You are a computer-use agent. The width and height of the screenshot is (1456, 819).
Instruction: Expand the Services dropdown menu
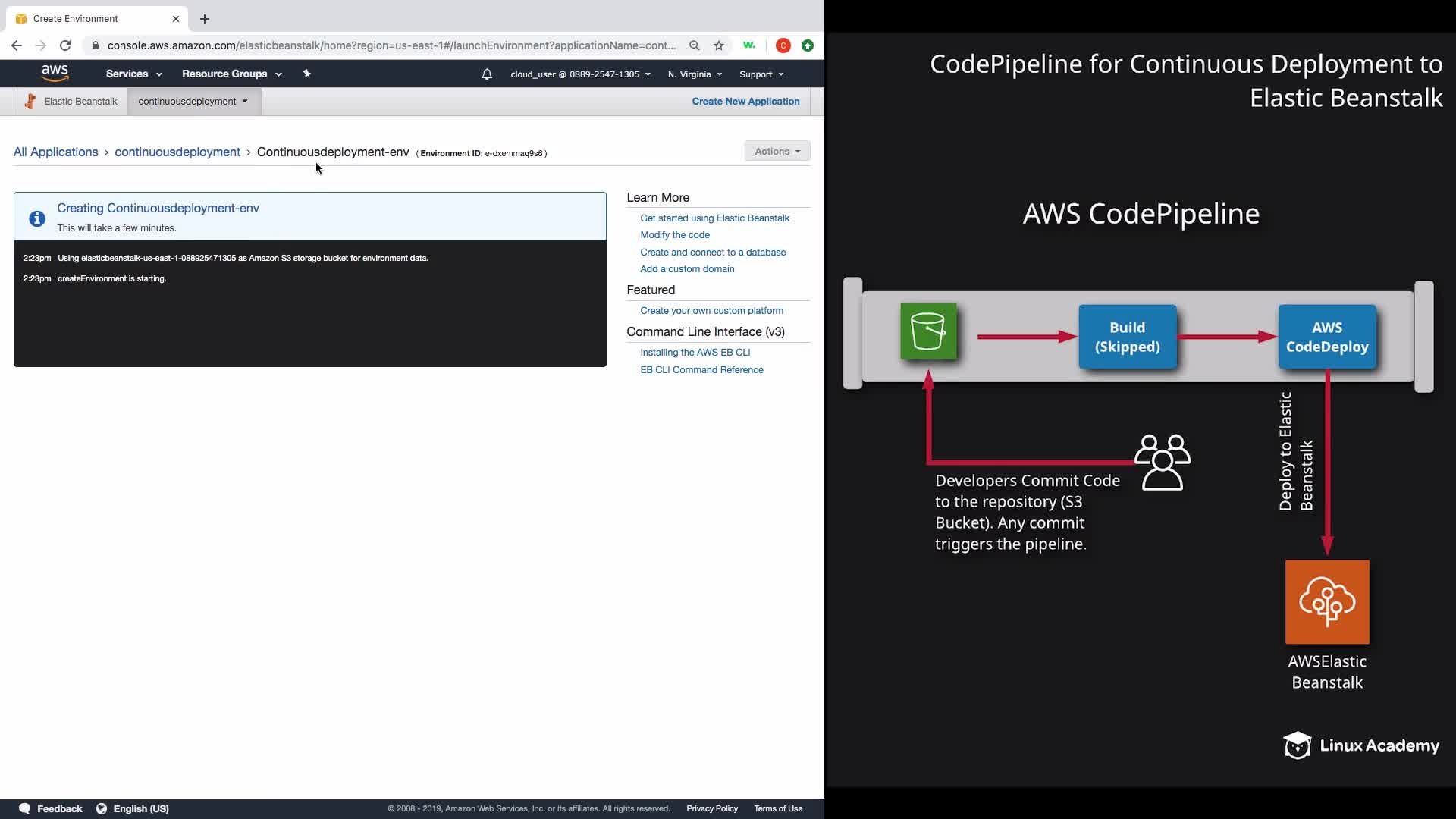tap(133, 74)
